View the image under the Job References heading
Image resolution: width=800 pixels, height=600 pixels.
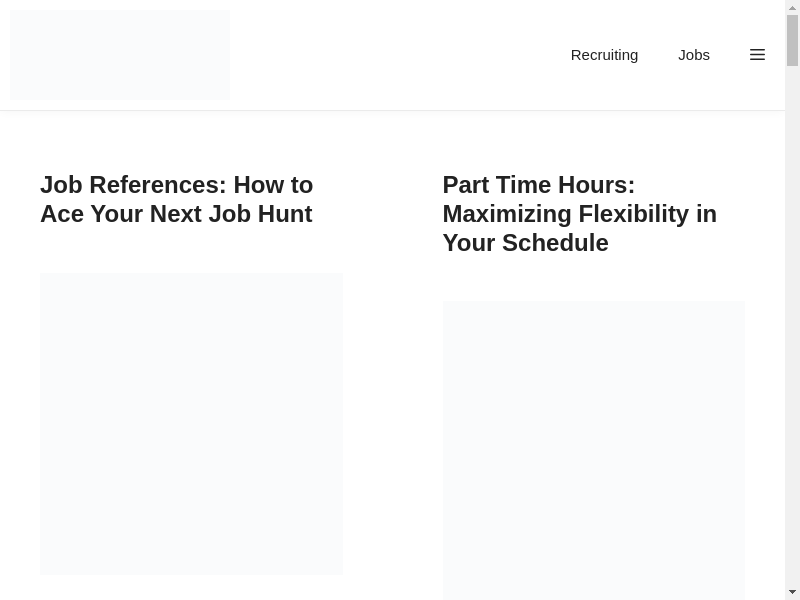(191, 424)
